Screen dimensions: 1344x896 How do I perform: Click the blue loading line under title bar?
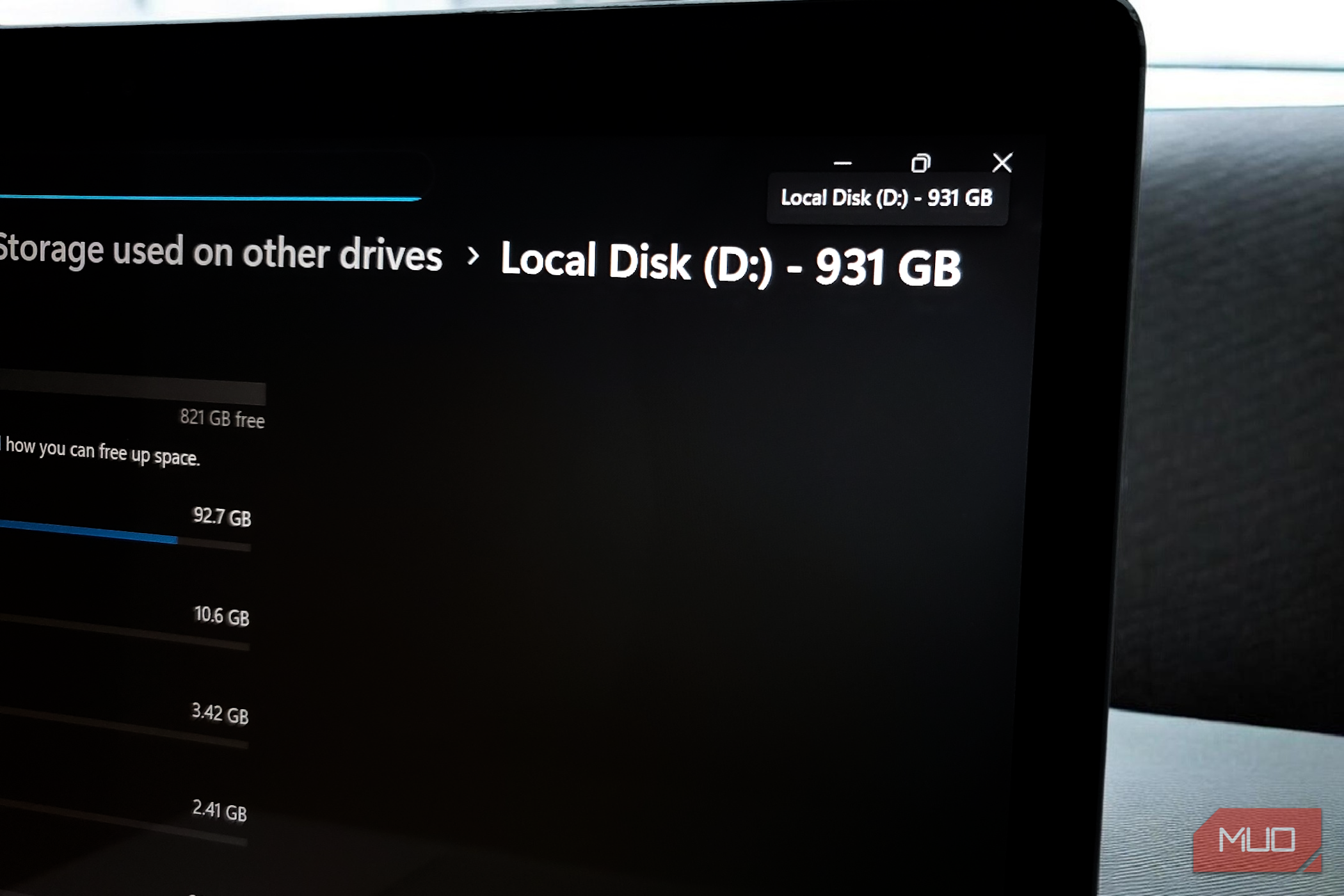[211, 198]
